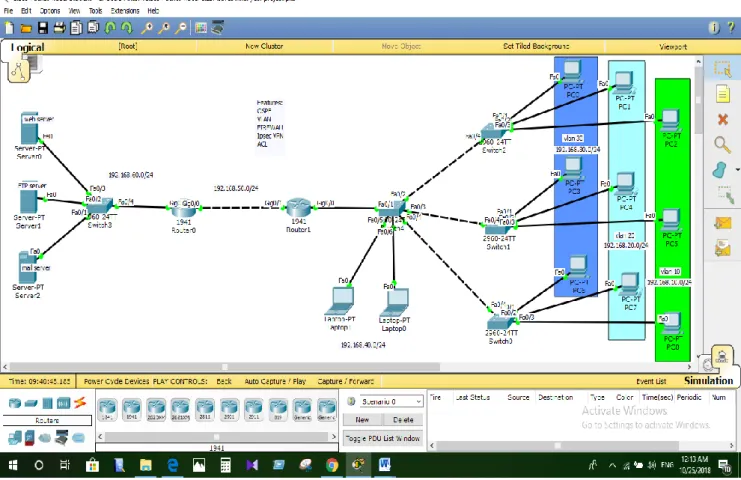
Task: Select Routers device category icon
Action: coord(15,403)
